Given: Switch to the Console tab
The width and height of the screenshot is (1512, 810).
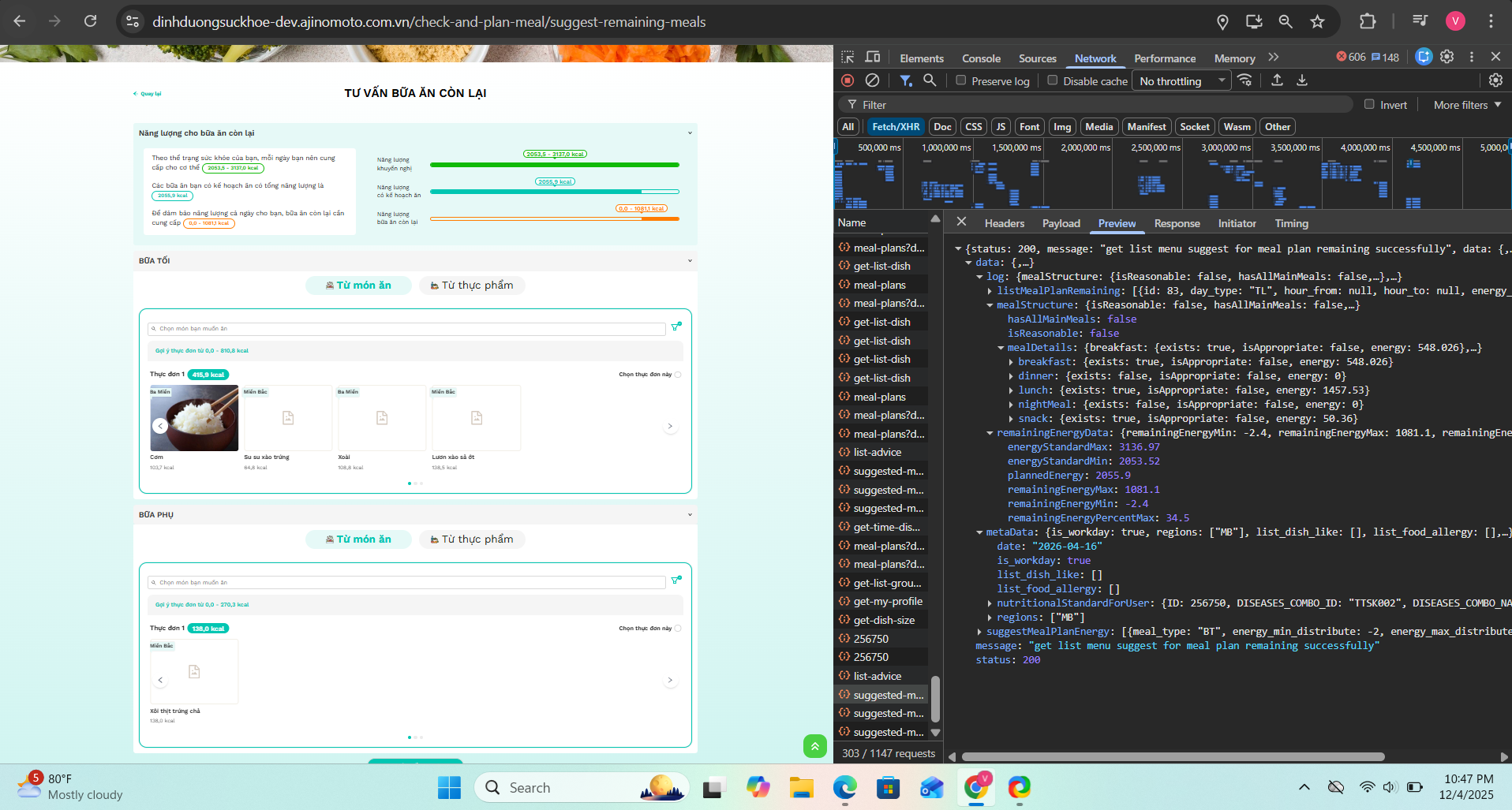Looking at the screenshot, I should 981,58.
